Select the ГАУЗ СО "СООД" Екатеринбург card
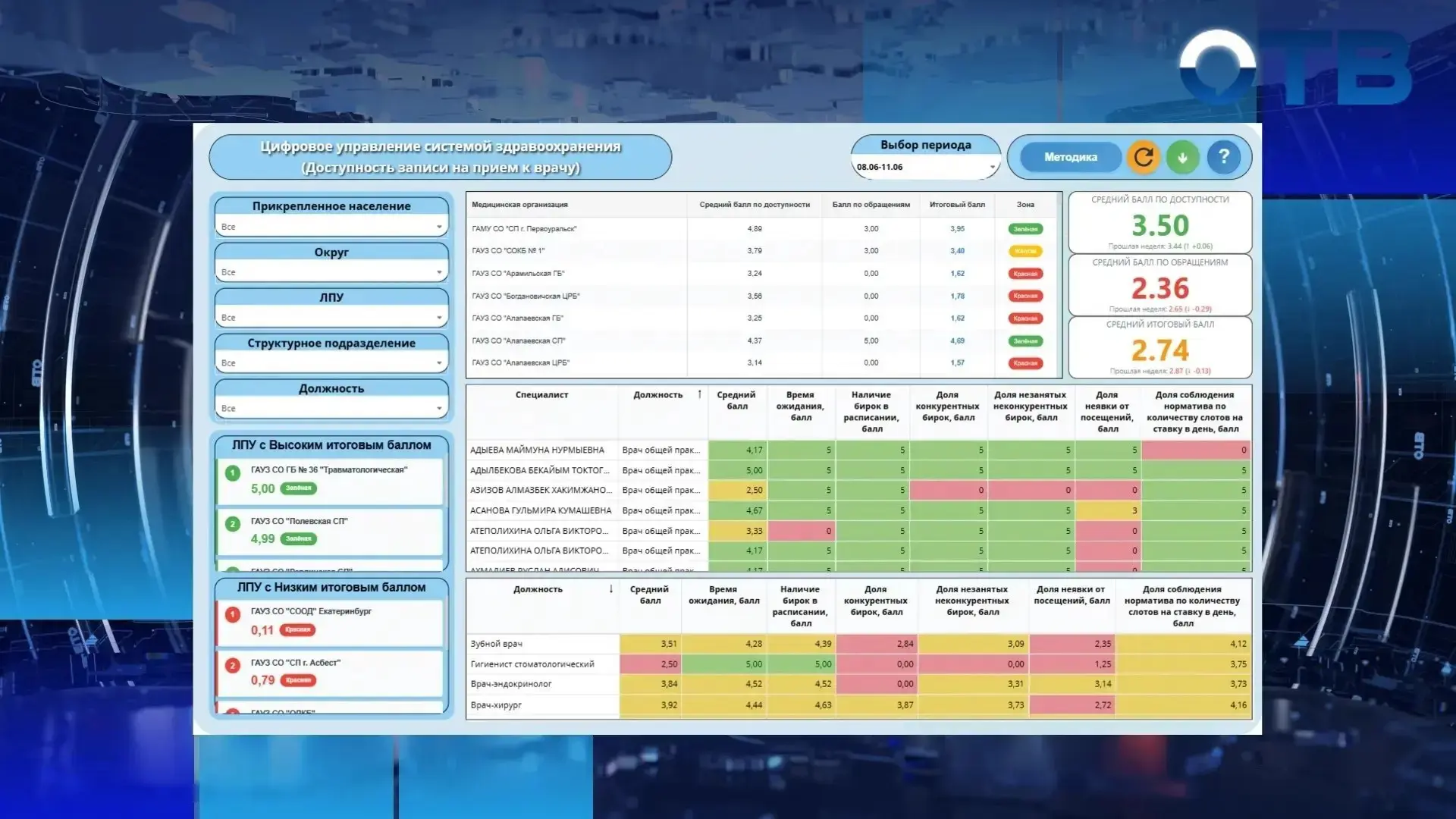The image size is (1456, 819). tap(330, 622)
